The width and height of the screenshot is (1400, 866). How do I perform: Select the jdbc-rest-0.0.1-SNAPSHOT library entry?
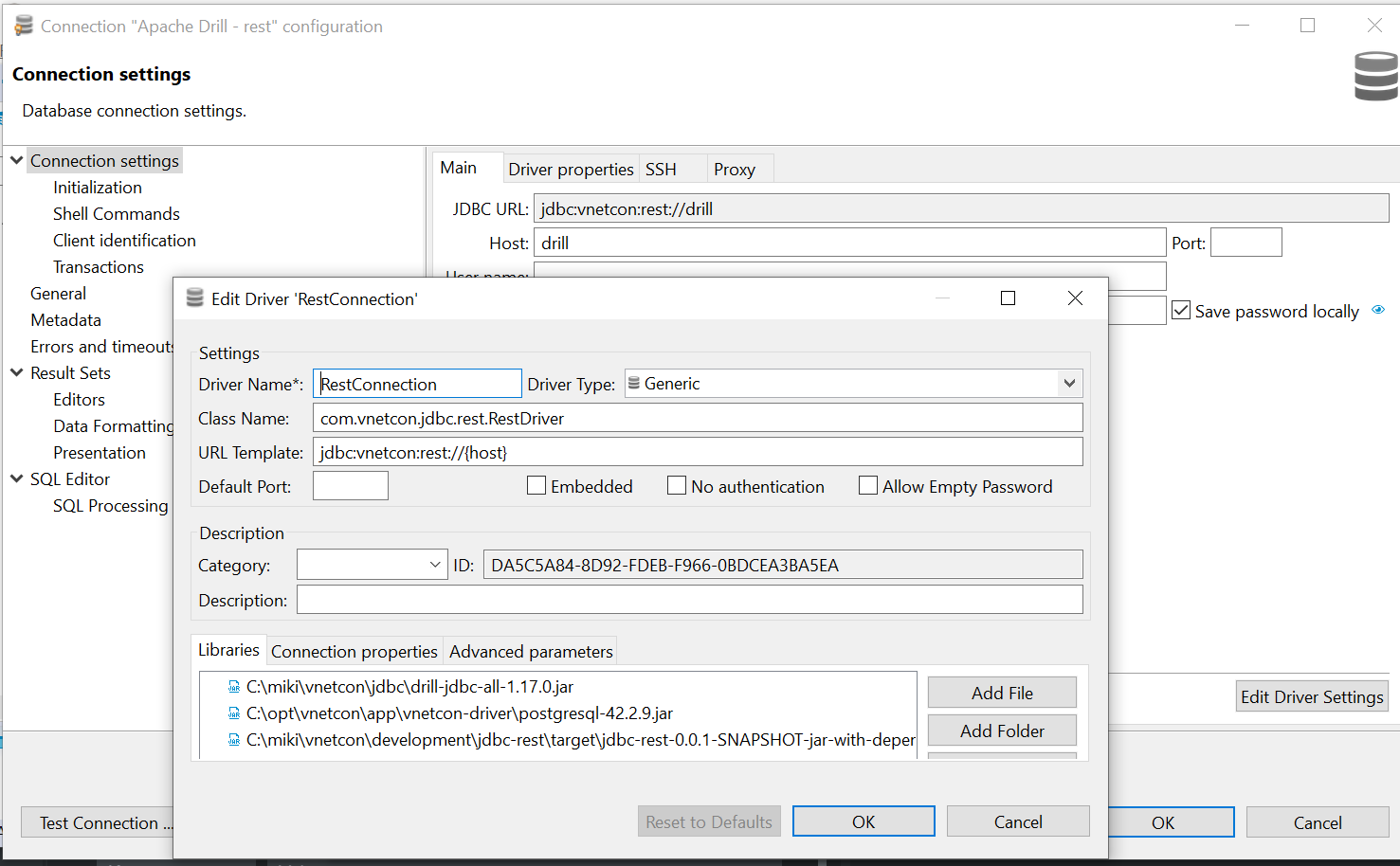580,740
